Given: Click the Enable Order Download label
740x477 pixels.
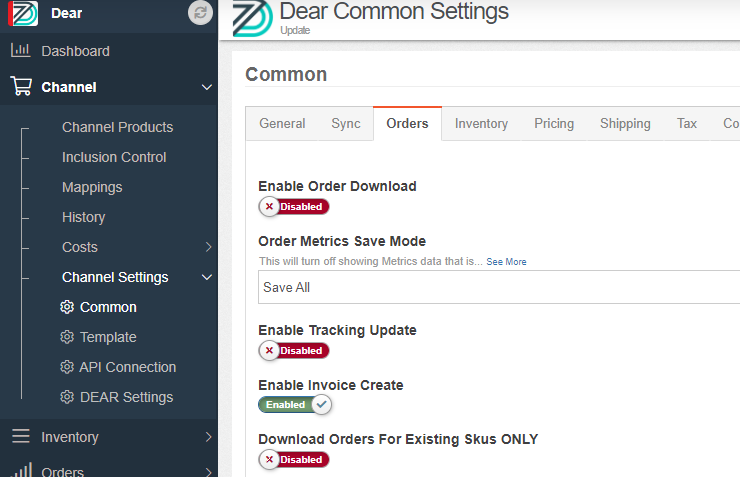Looking at the screenshot, I should (x=337, y=186).
